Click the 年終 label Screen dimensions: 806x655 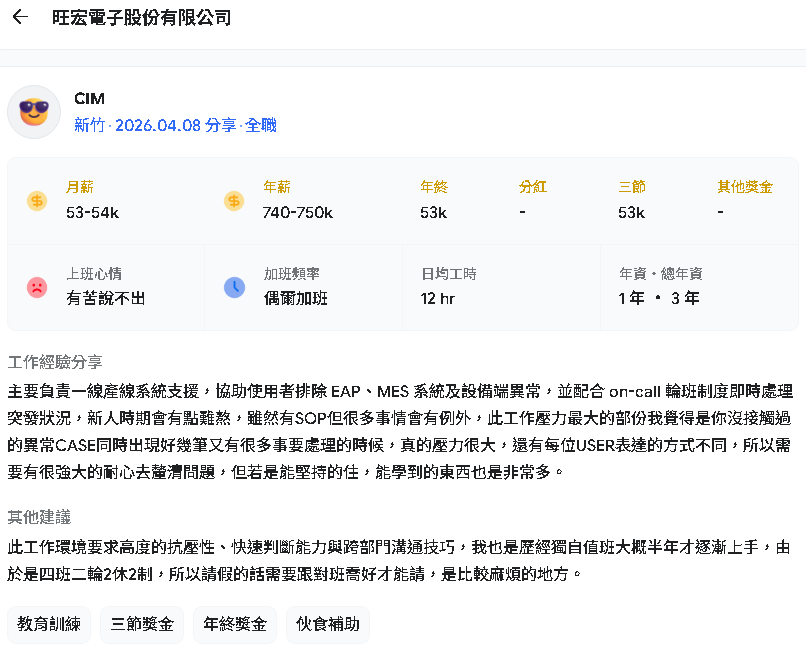(x=434, y=187)
